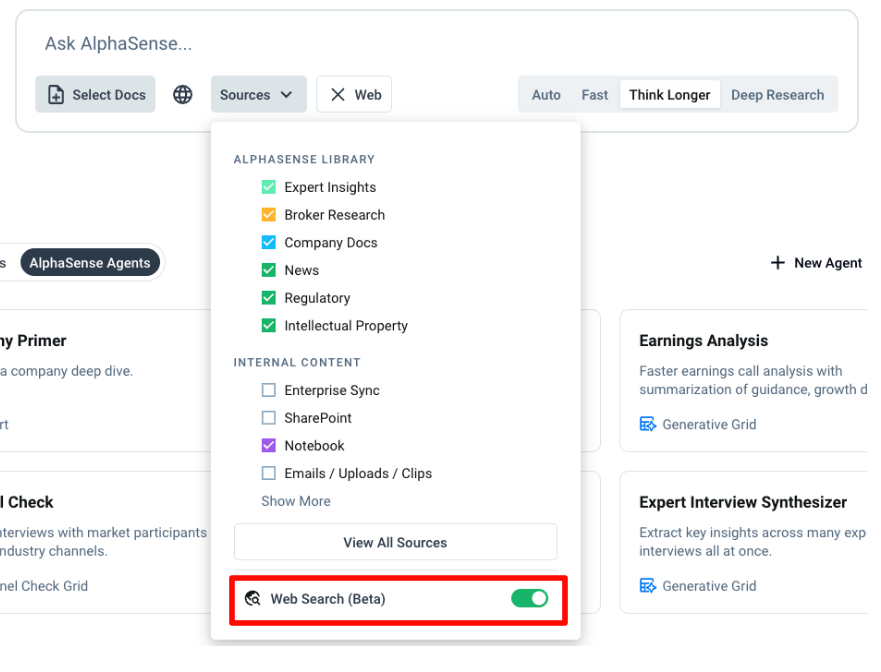Click the Select Docs document icon

click(56, 95)
